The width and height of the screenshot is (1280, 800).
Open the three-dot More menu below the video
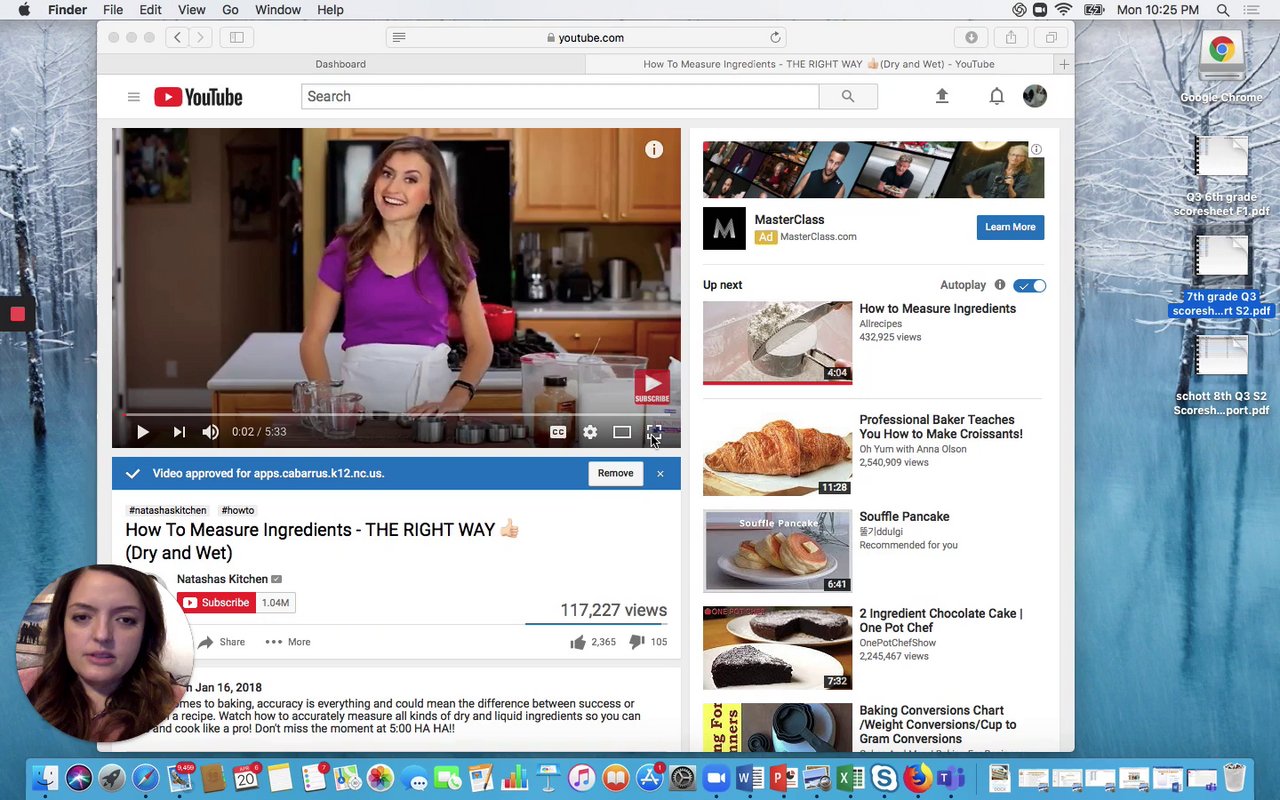pyautogui.click(x=288, y=642)
